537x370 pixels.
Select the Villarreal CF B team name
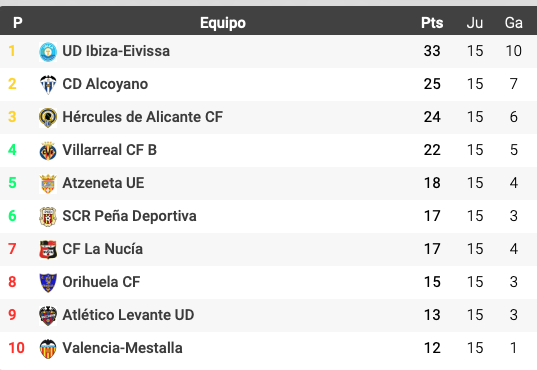[110, 150]
